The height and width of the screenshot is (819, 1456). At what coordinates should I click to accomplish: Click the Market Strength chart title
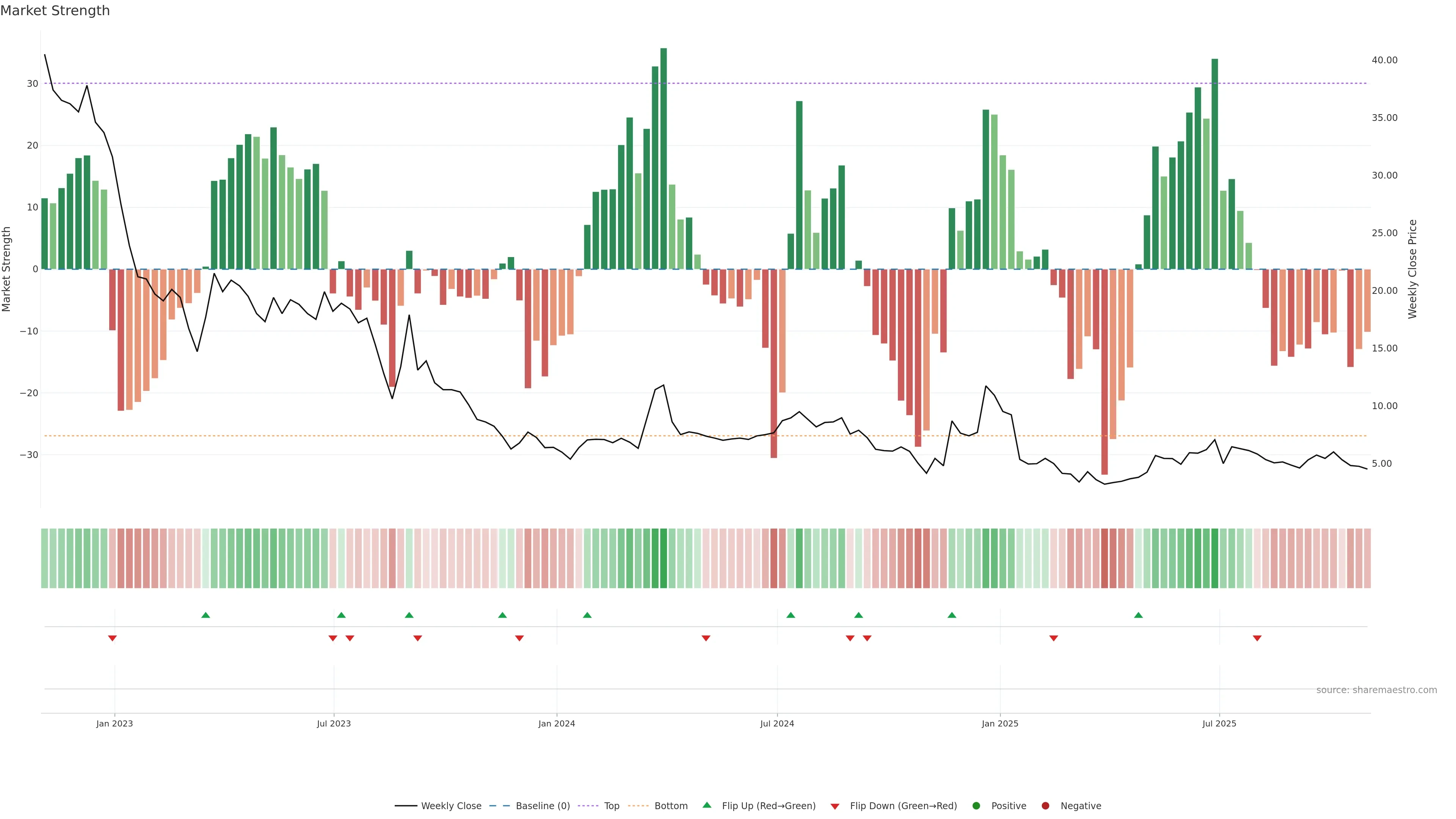pyautogui.click(x=55, y=11)
